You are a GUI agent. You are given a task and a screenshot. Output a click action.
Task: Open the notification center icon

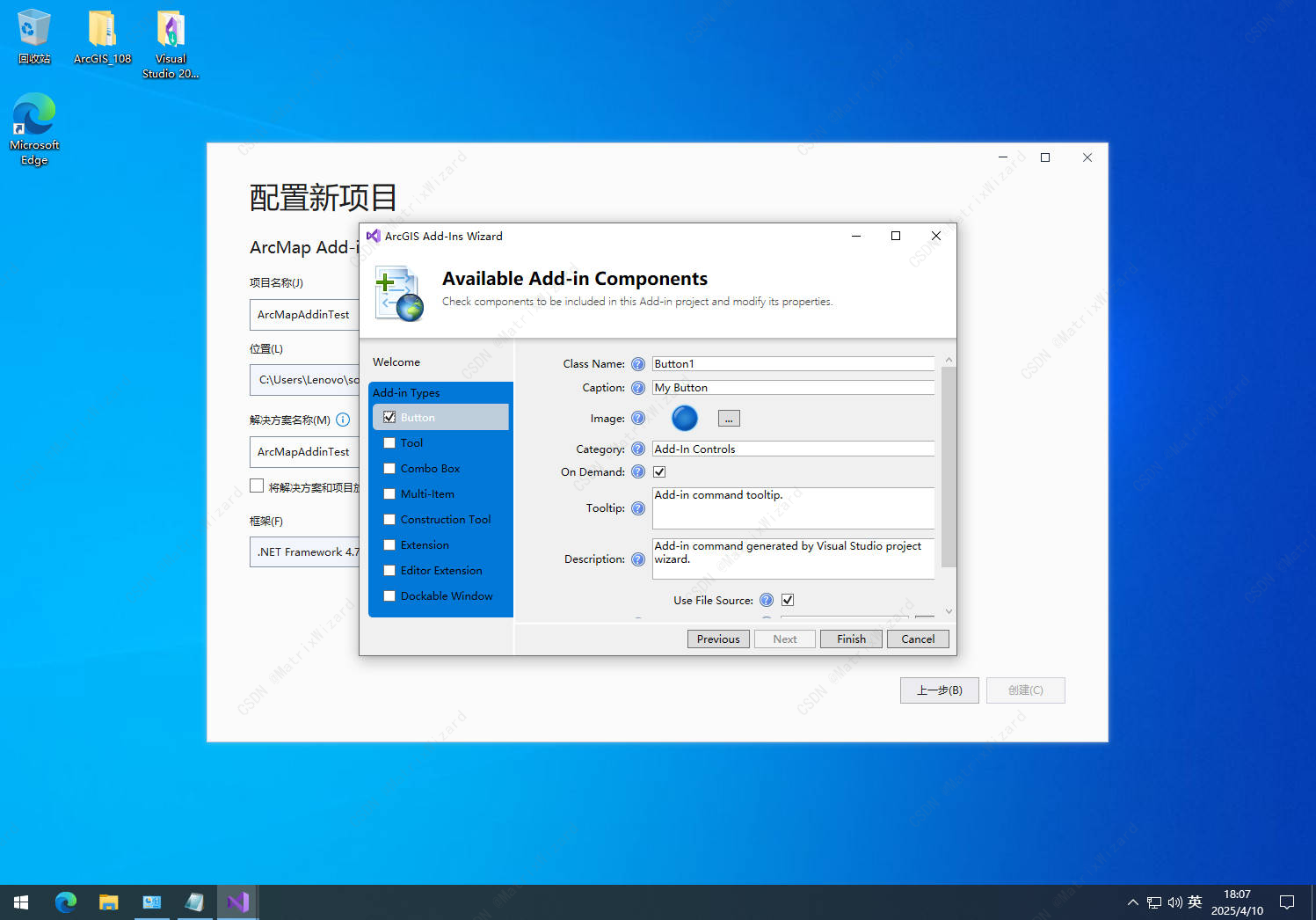pos(1287,902)
